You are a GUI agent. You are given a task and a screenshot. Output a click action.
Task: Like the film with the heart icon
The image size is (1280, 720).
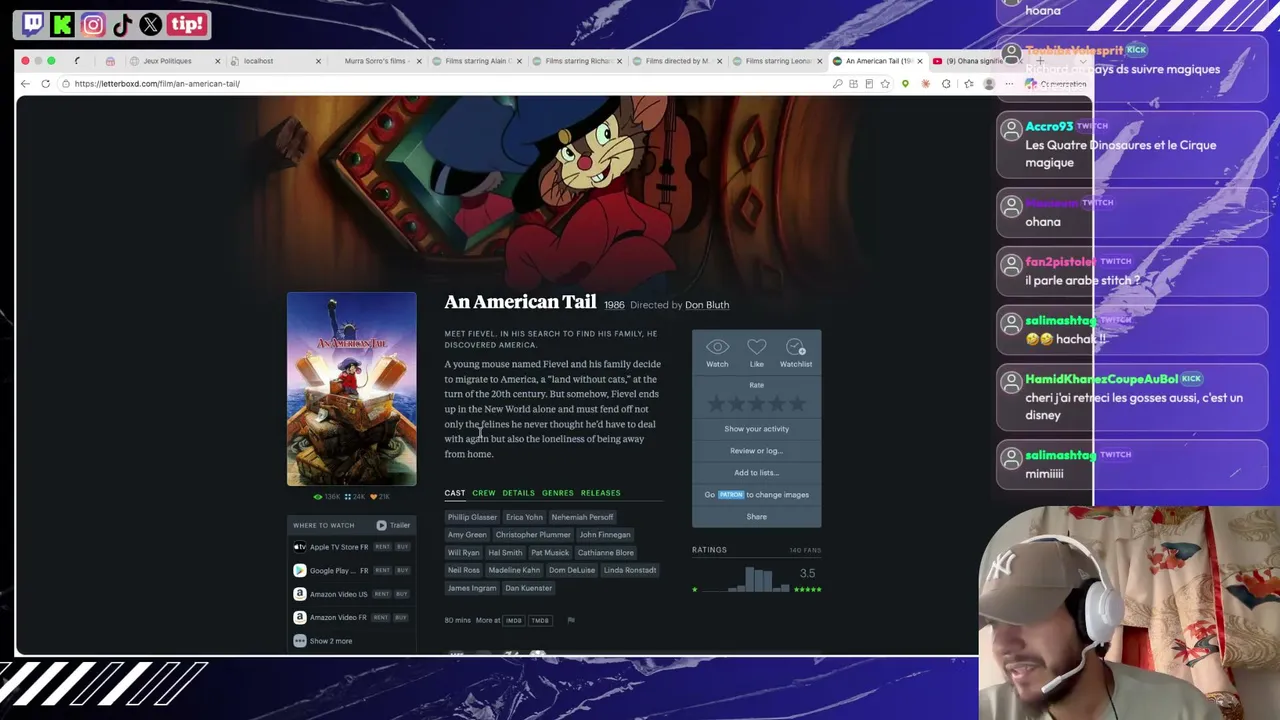coord(757,347)
